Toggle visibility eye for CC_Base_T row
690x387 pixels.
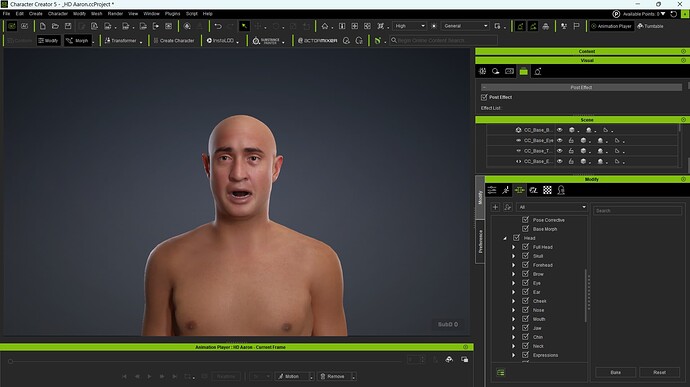[559, 151]
